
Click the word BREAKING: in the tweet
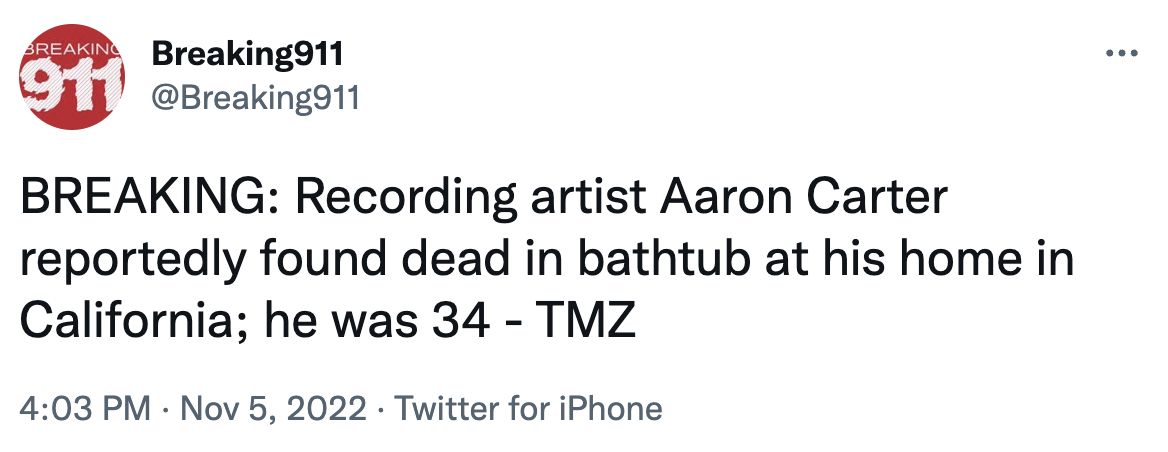click(x=150, y=197)
